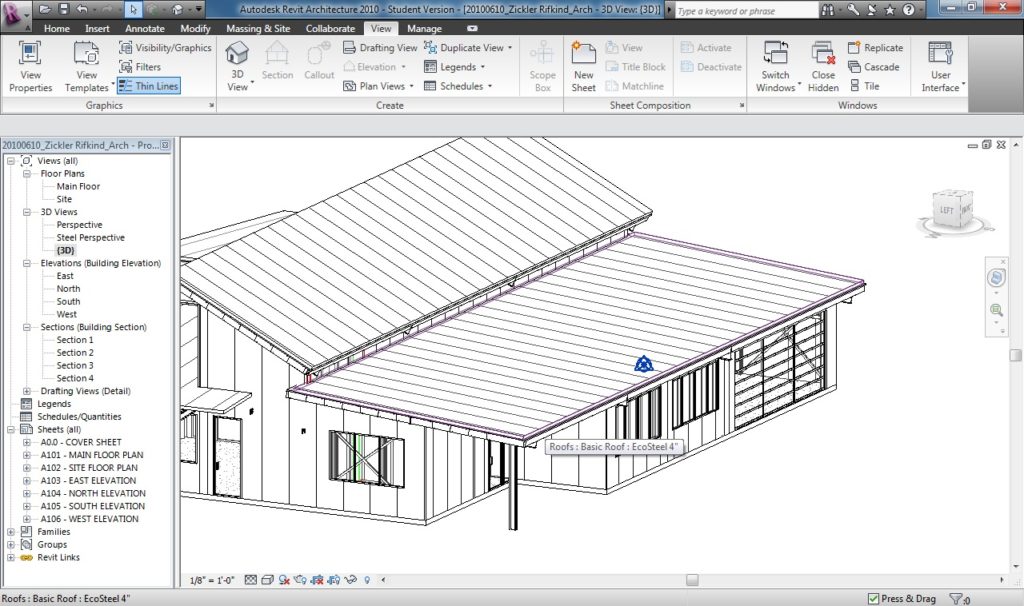
Task: Toggle Thin Lines display mode
Action: tap(148, 86)
